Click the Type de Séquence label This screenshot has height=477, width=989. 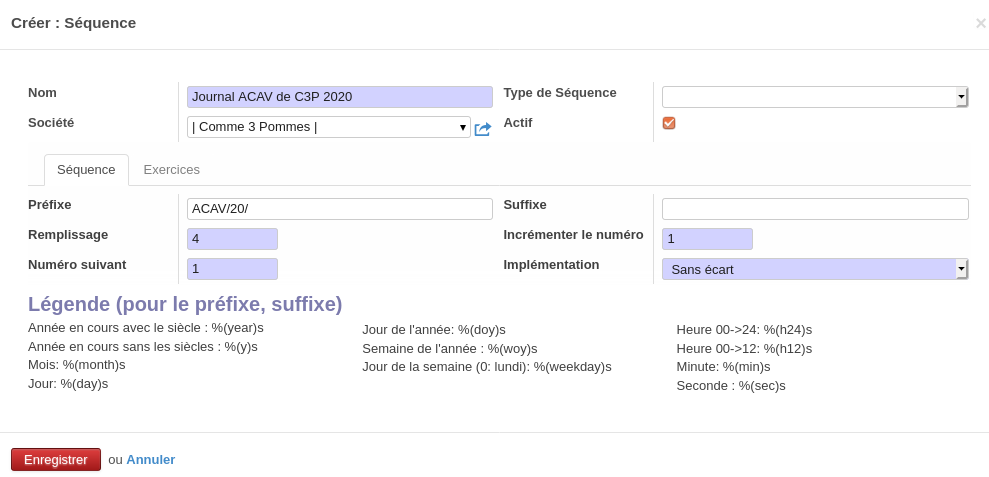pos(559,93)
